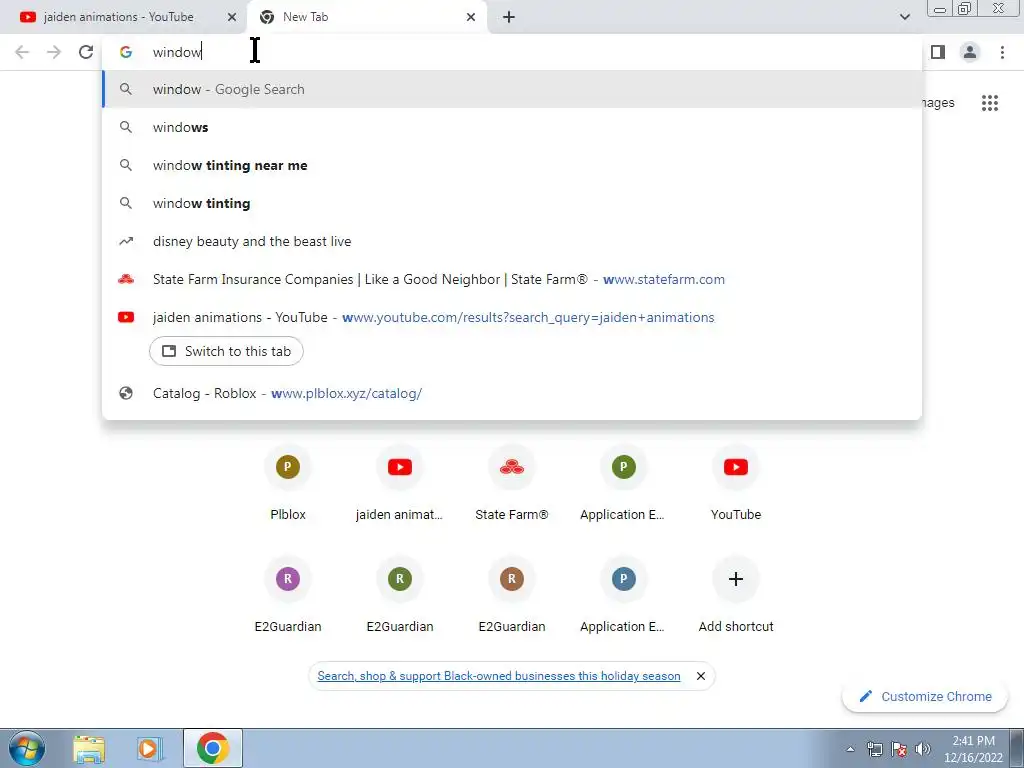Click the Google G icon in address bar
This screenshot has height=768, width=1024.
(x=126, y=52)
